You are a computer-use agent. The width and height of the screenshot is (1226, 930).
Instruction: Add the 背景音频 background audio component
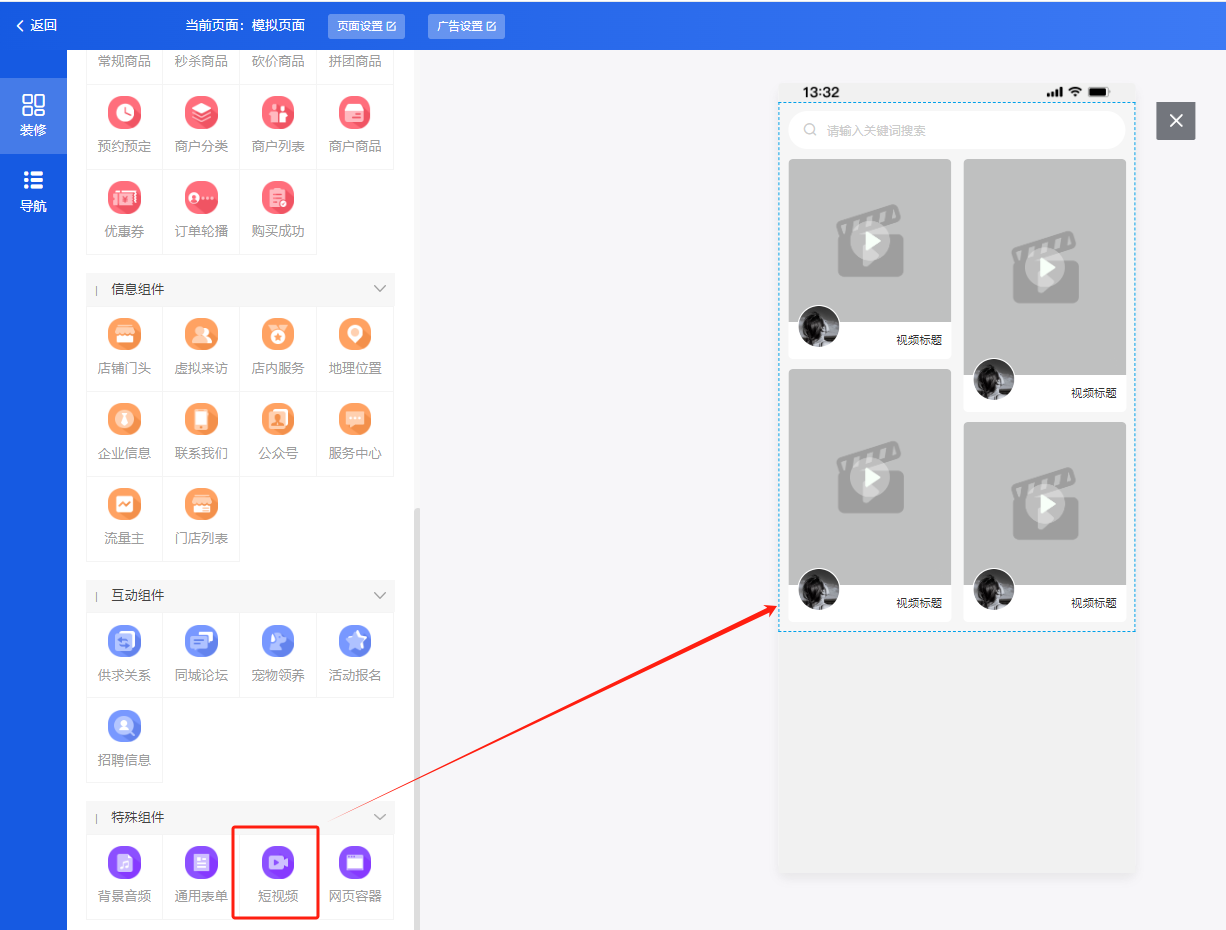click(x=124, y=872)
